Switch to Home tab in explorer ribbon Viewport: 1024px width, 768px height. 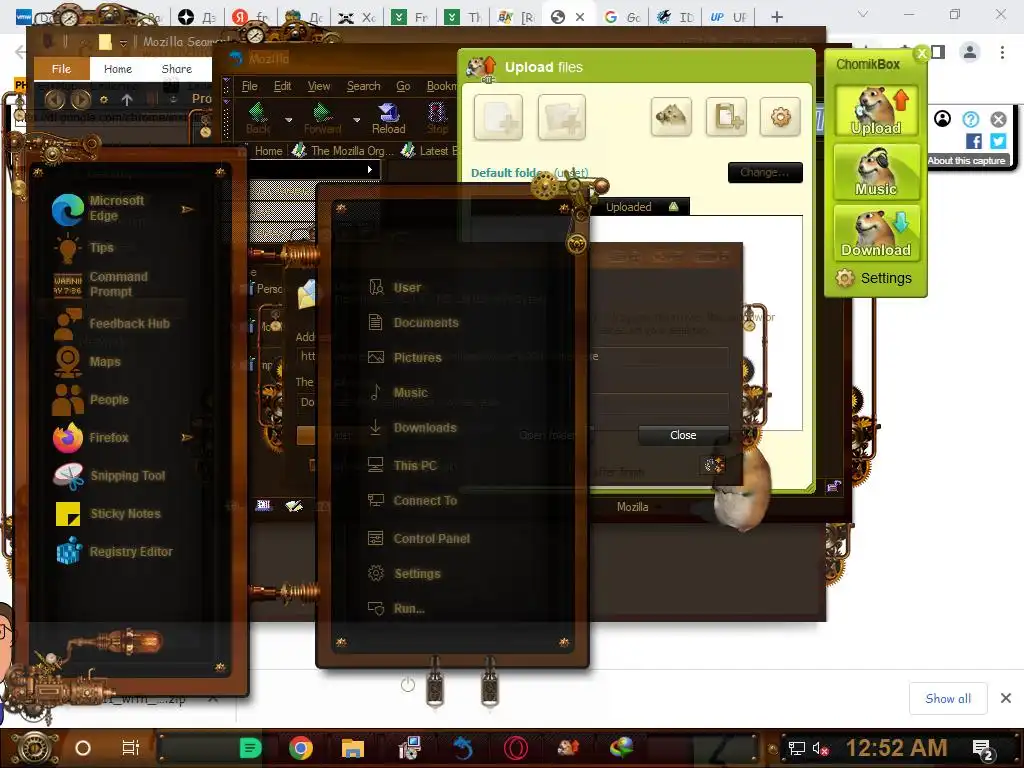coord(118,69)
